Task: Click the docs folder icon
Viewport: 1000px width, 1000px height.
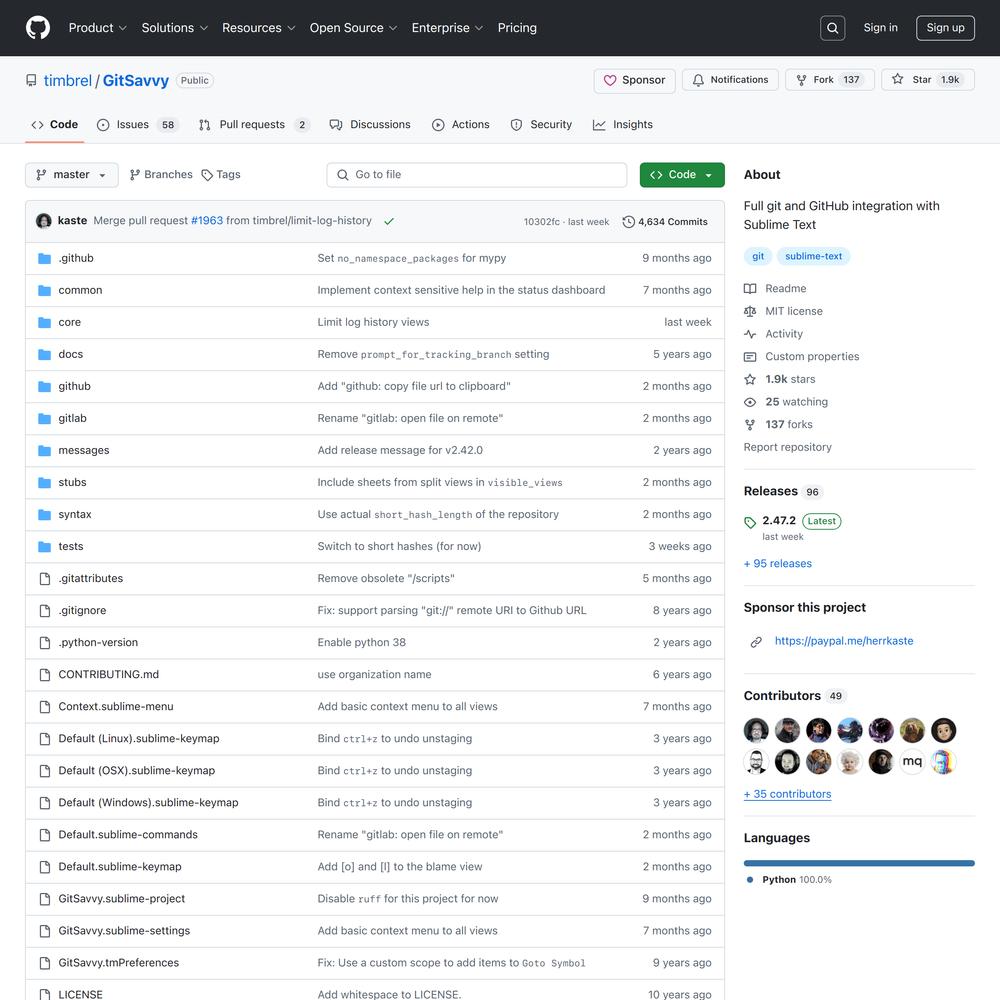Action: point(45,355)
